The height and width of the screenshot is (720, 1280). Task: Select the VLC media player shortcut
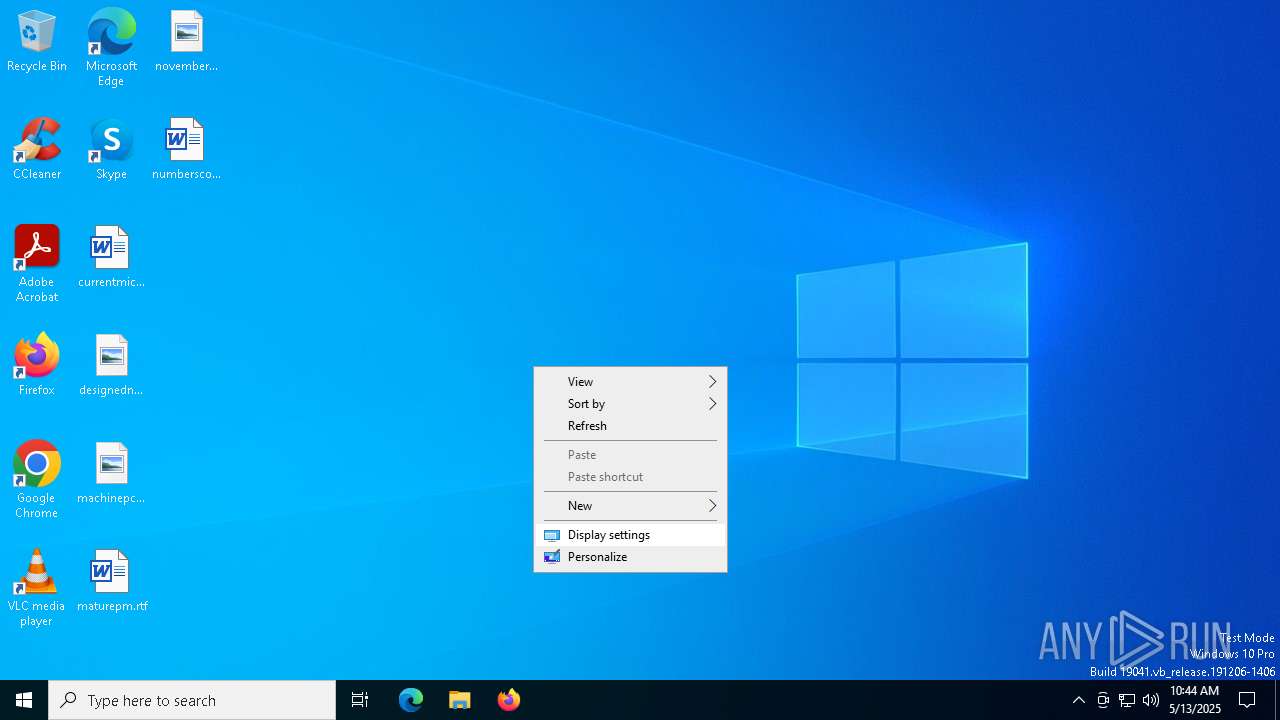pyautogui.click(x=37, y=587)
